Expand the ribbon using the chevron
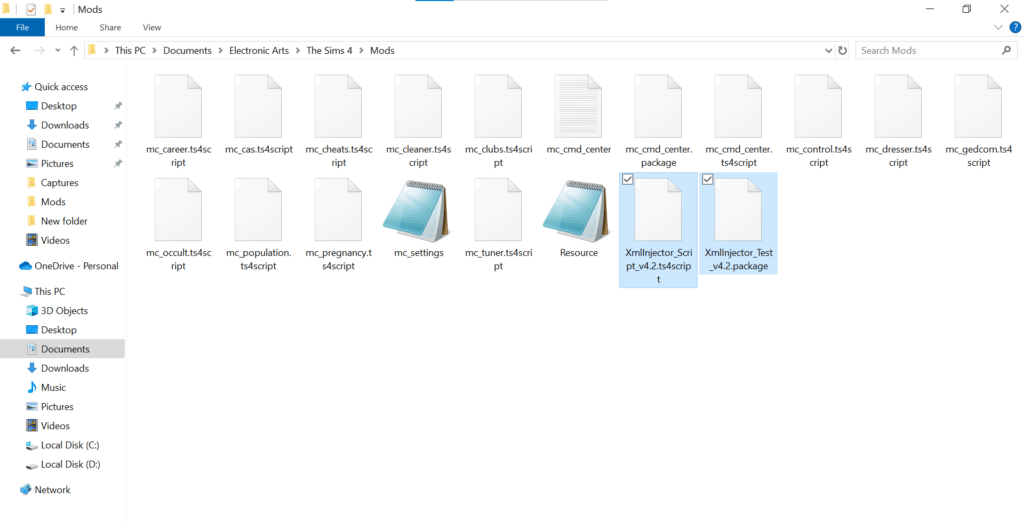Image resolution: width=1024 pixels, height=522 pixels. [996, 28]
